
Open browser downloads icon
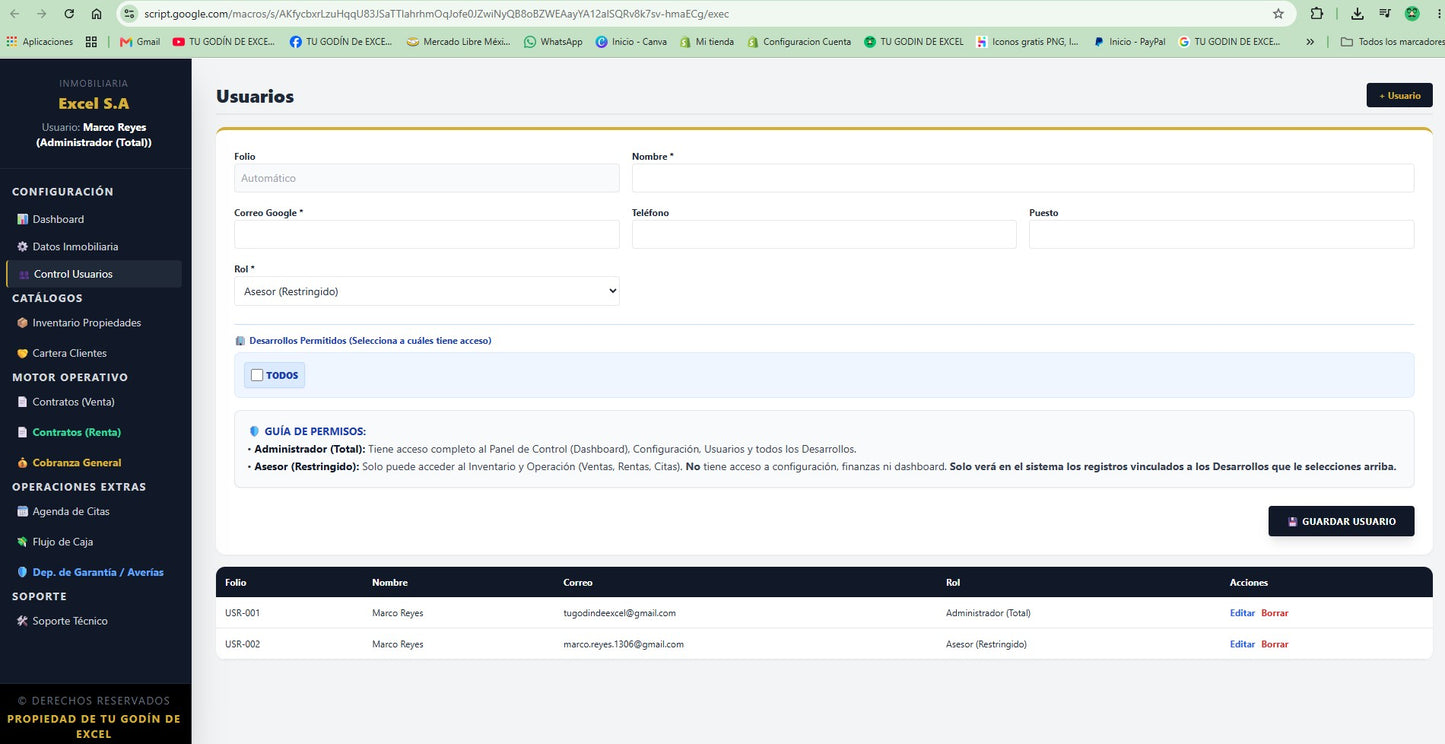pyautogui.click(x=1357, y=14)
